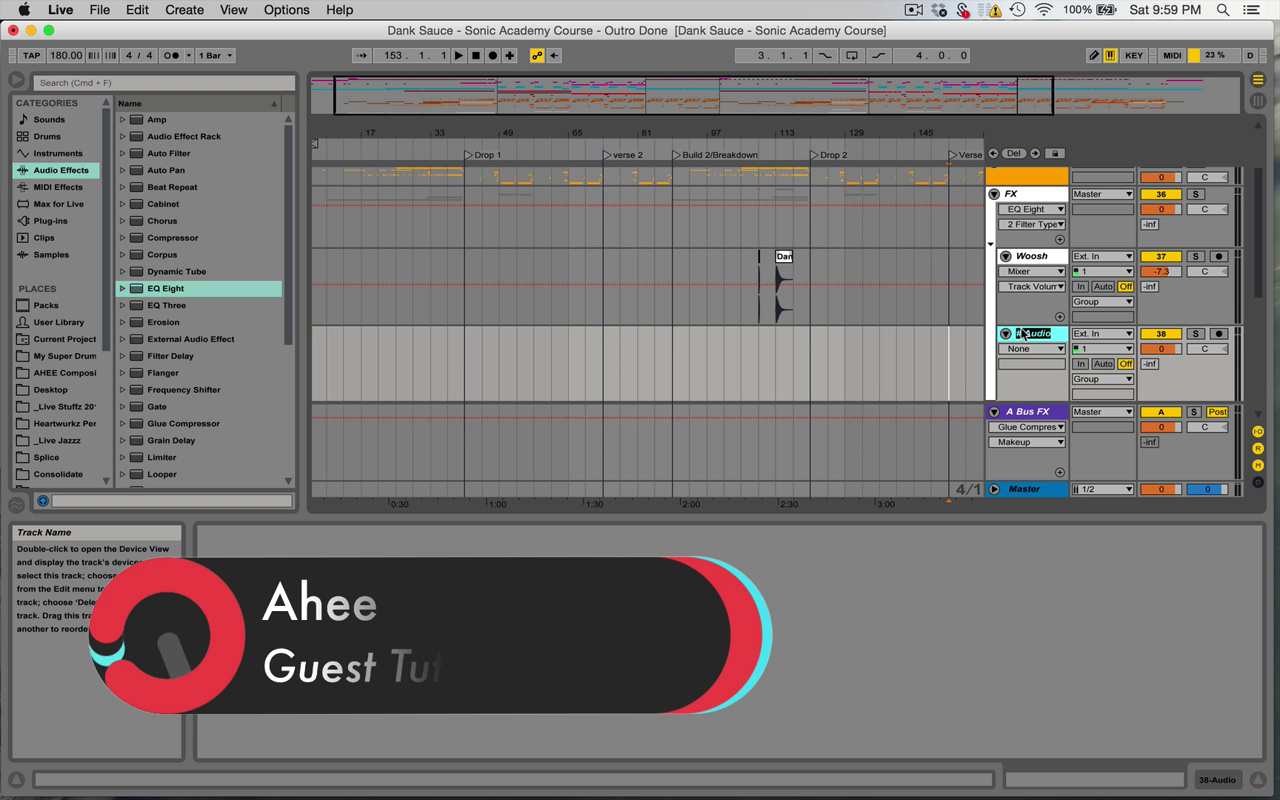
Task: Click the Del locator button
Action: tap(1014, 154)
